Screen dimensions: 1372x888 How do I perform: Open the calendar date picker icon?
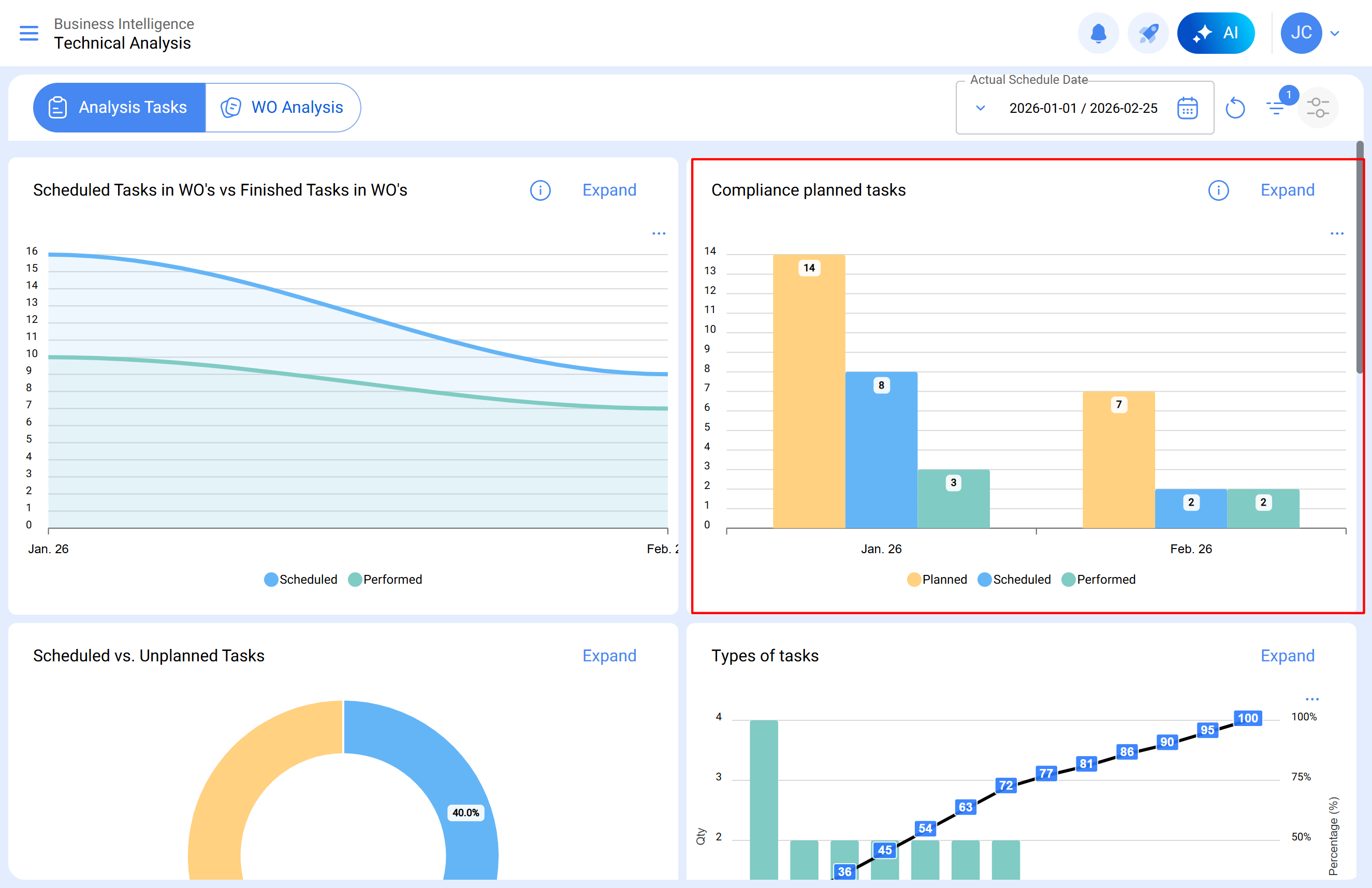point(1187,108)
